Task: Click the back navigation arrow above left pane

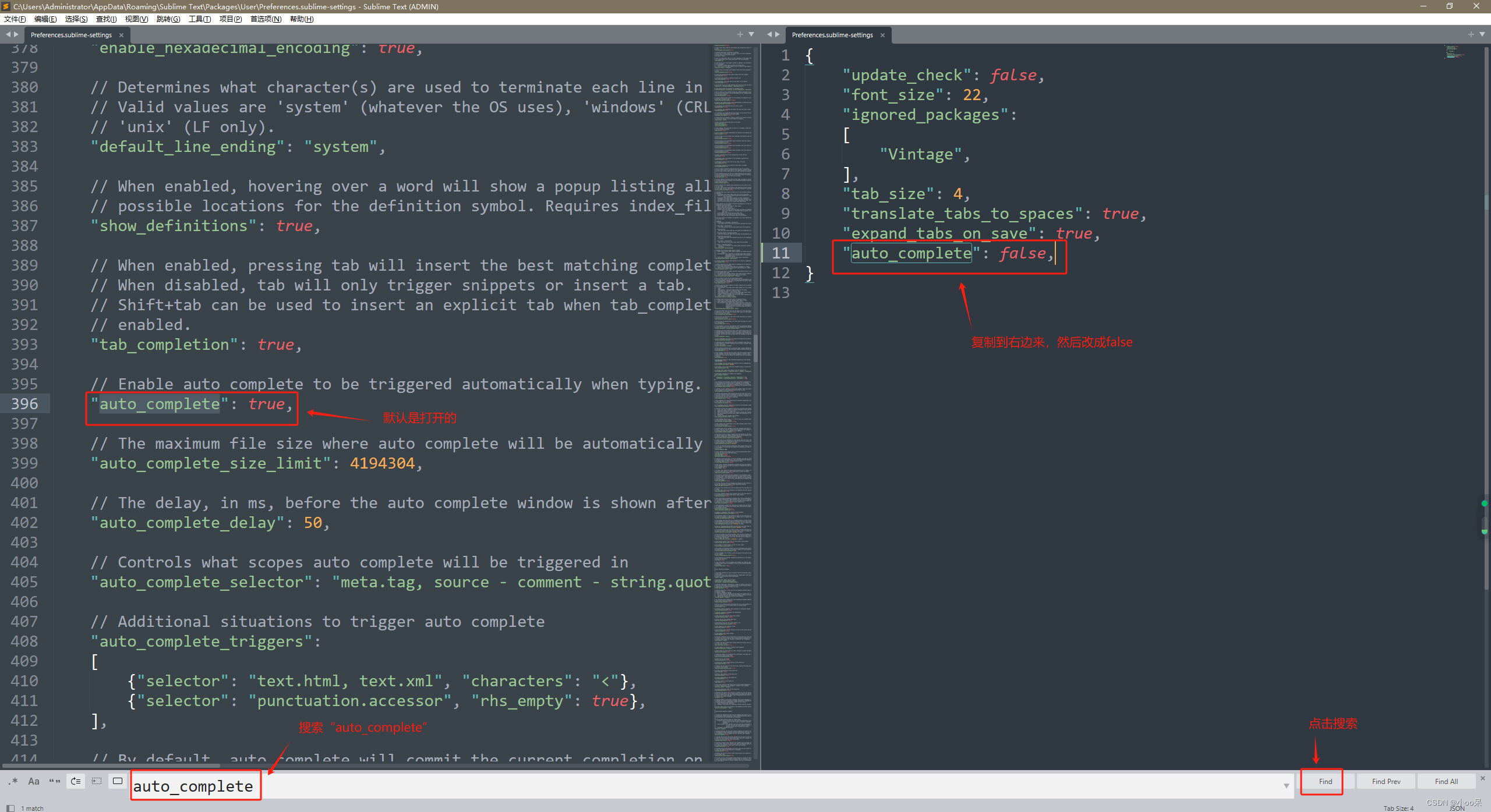Action: [x=8, y=34]
